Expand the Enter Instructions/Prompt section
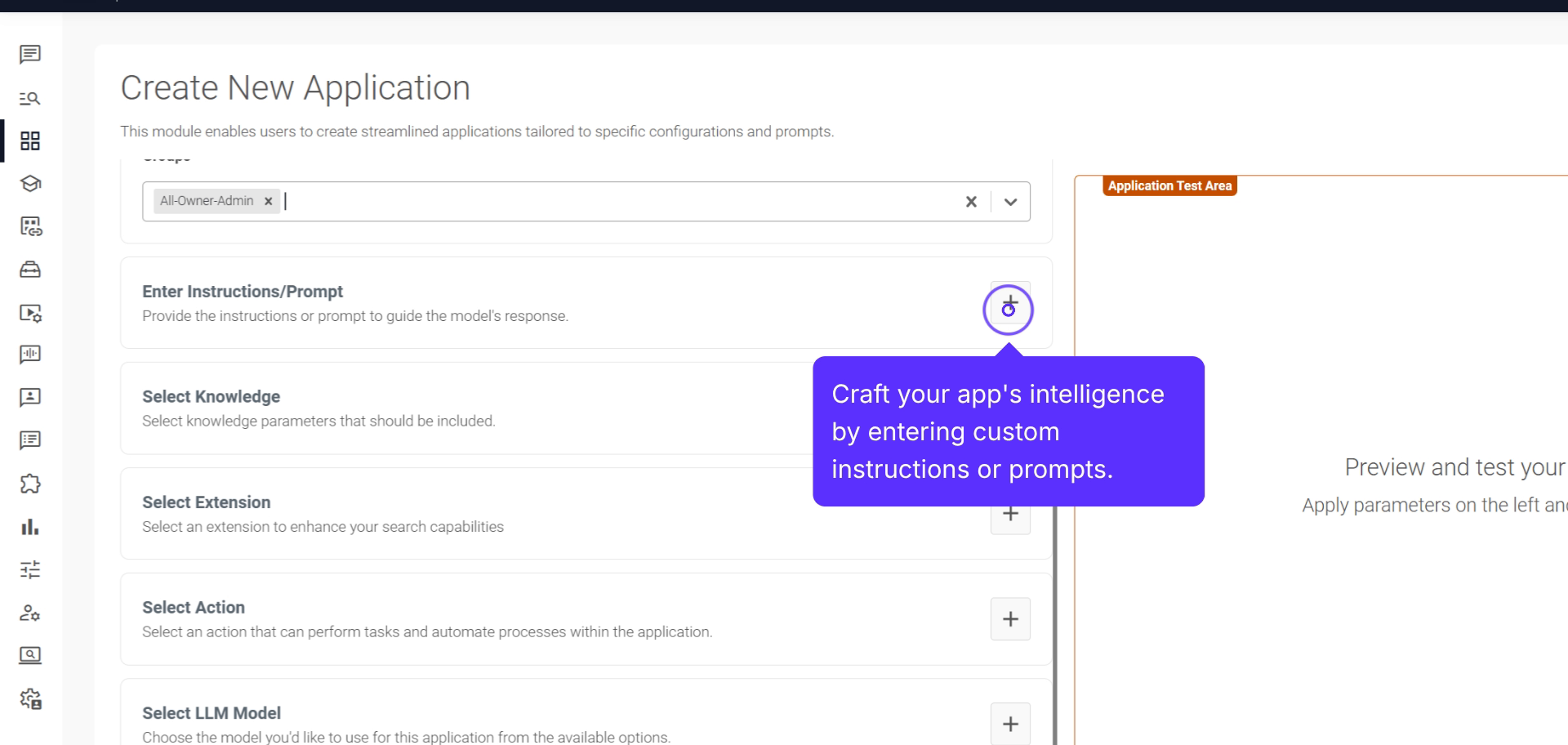 (x=1010, y=305)
